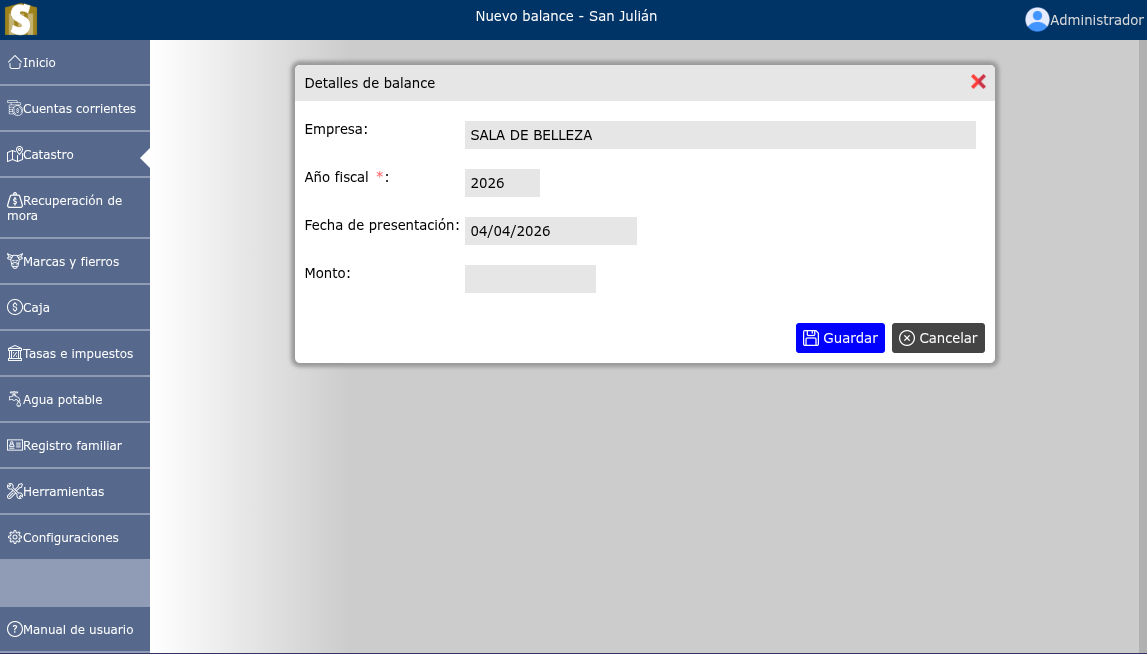
Task: Open Recuperación de mora via its alert icon
Action: point(13,199)
